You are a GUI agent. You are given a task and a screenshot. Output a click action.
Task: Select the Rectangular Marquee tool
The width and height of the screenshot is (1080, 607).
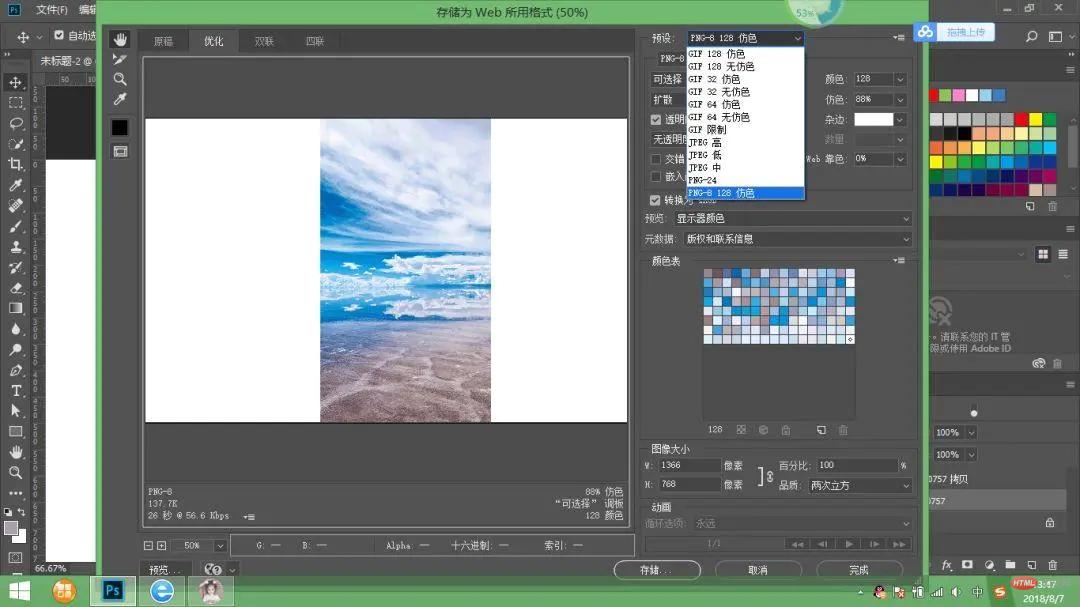coord(15,103)
